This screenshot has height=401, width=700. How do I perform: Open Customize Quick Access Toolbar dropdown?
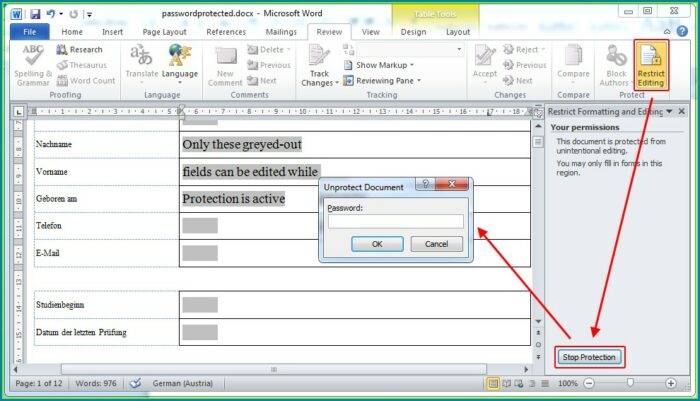[x=89, y=15]
